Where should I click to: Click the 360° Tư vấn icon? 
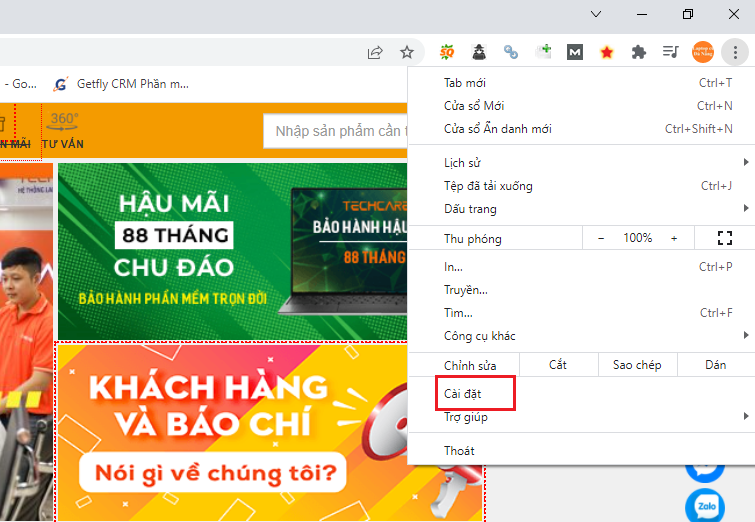[x=63, y=131]
